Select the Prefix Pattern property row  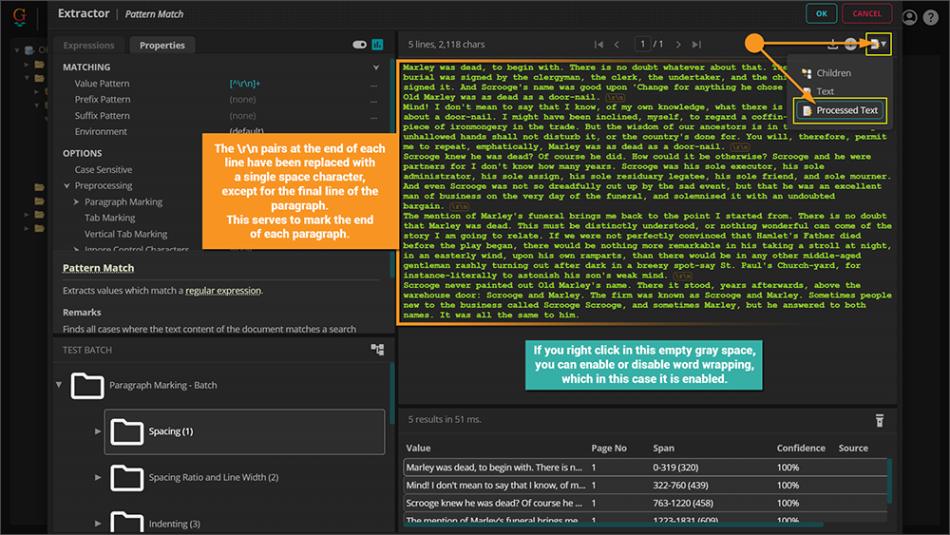(x=222, y=99)
